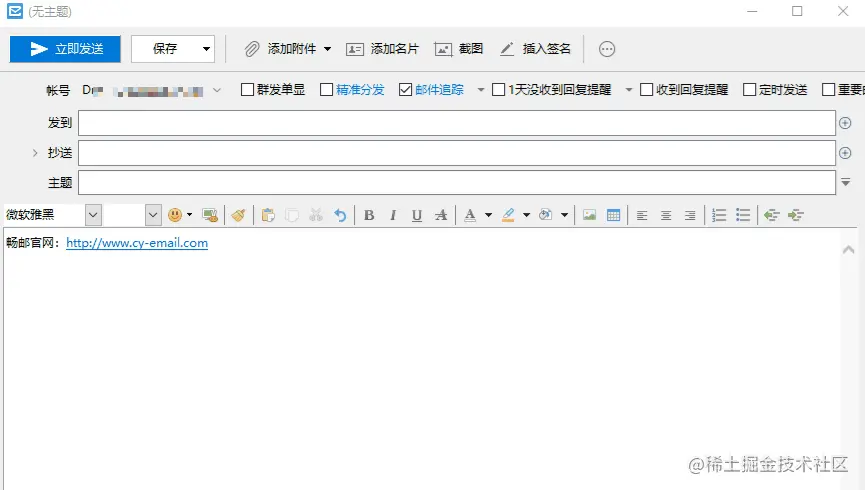Click the highlight color marker icon
The image size is (865, 490).
508,215
